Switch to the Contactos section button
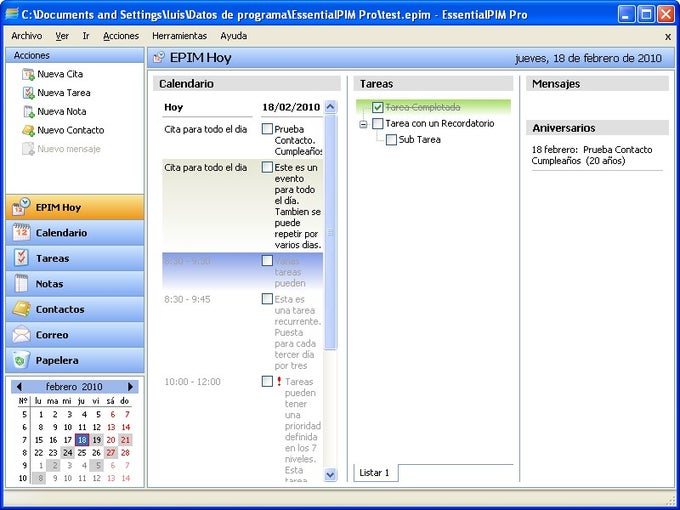680x510 pixels. coord(75,309)
